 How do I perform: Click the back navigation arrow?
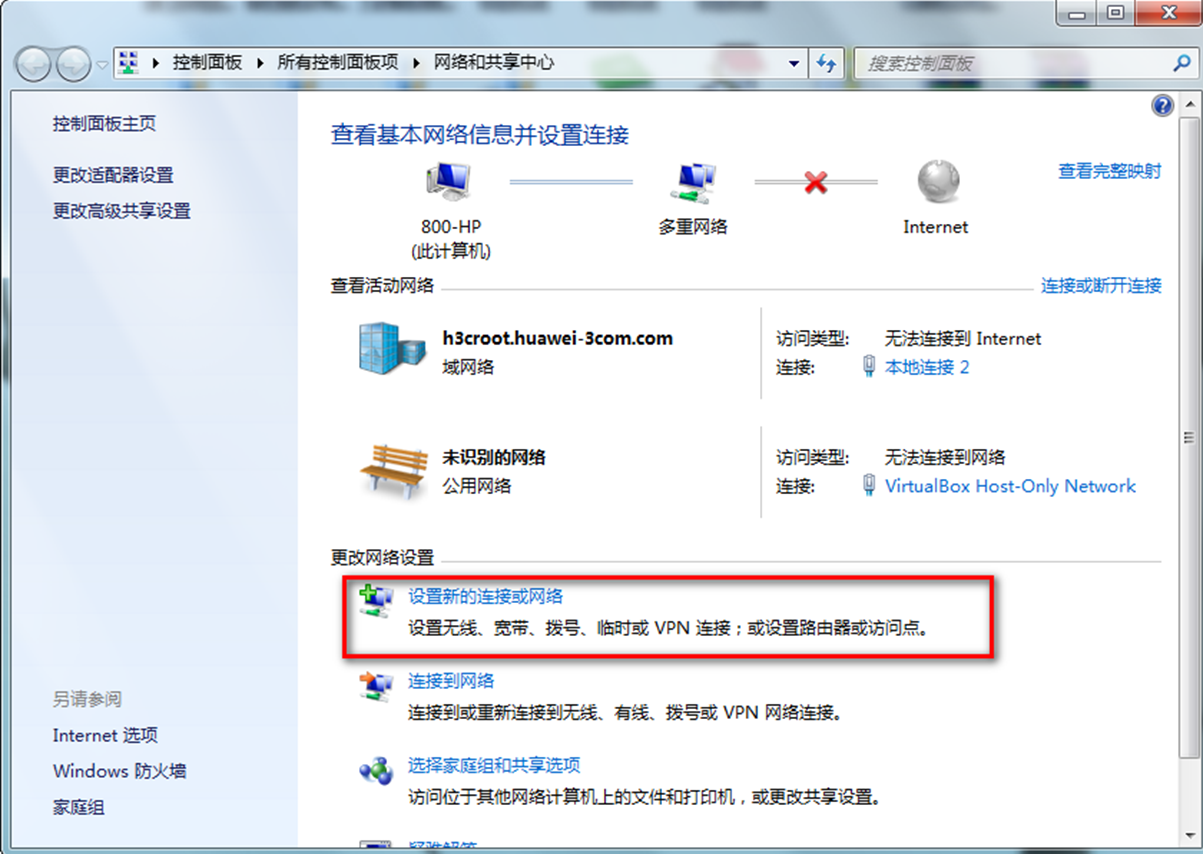(x=34, y=65)
